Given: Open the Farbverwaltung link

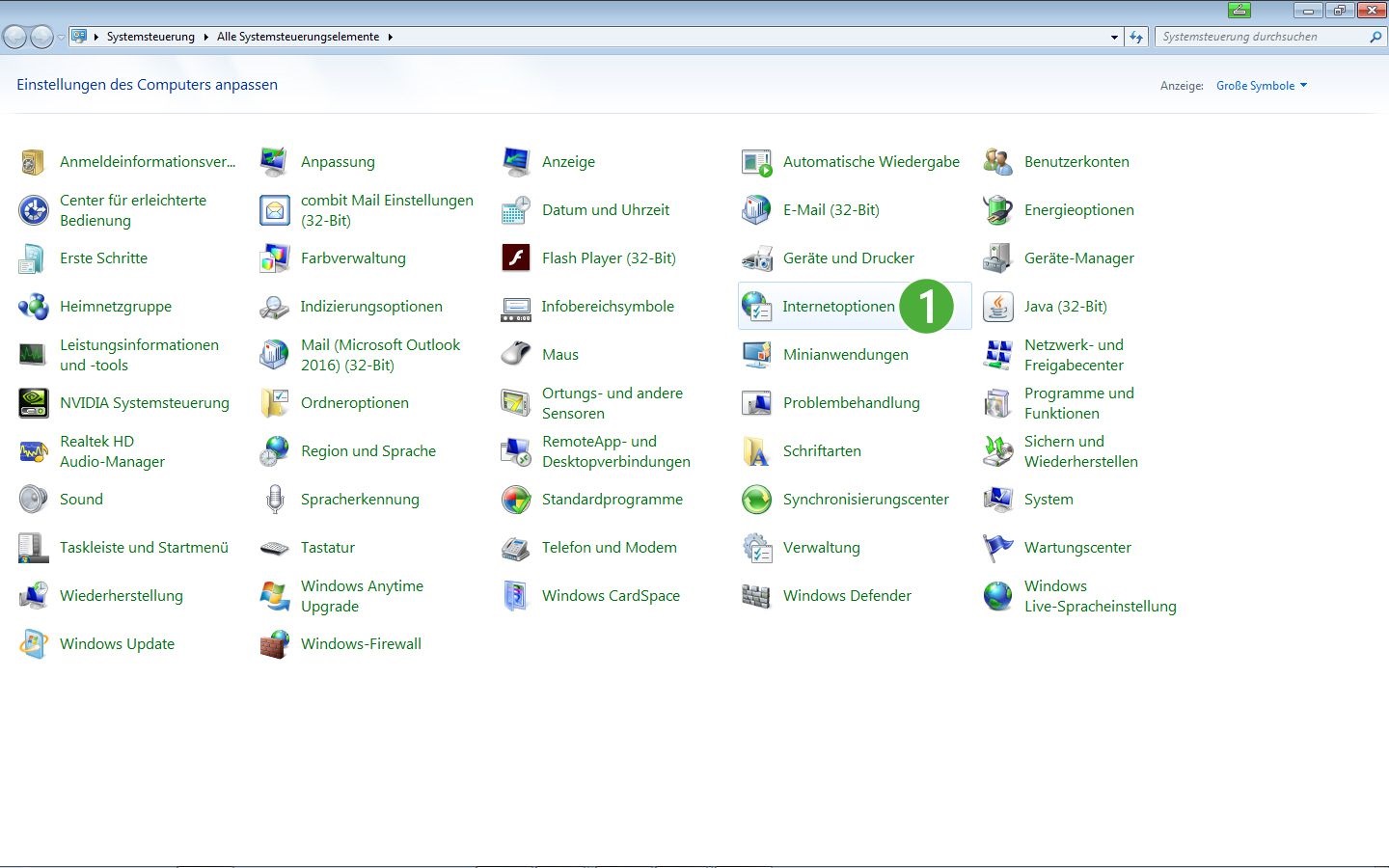Looking at the screenshot, I should (x=353, y=258).
